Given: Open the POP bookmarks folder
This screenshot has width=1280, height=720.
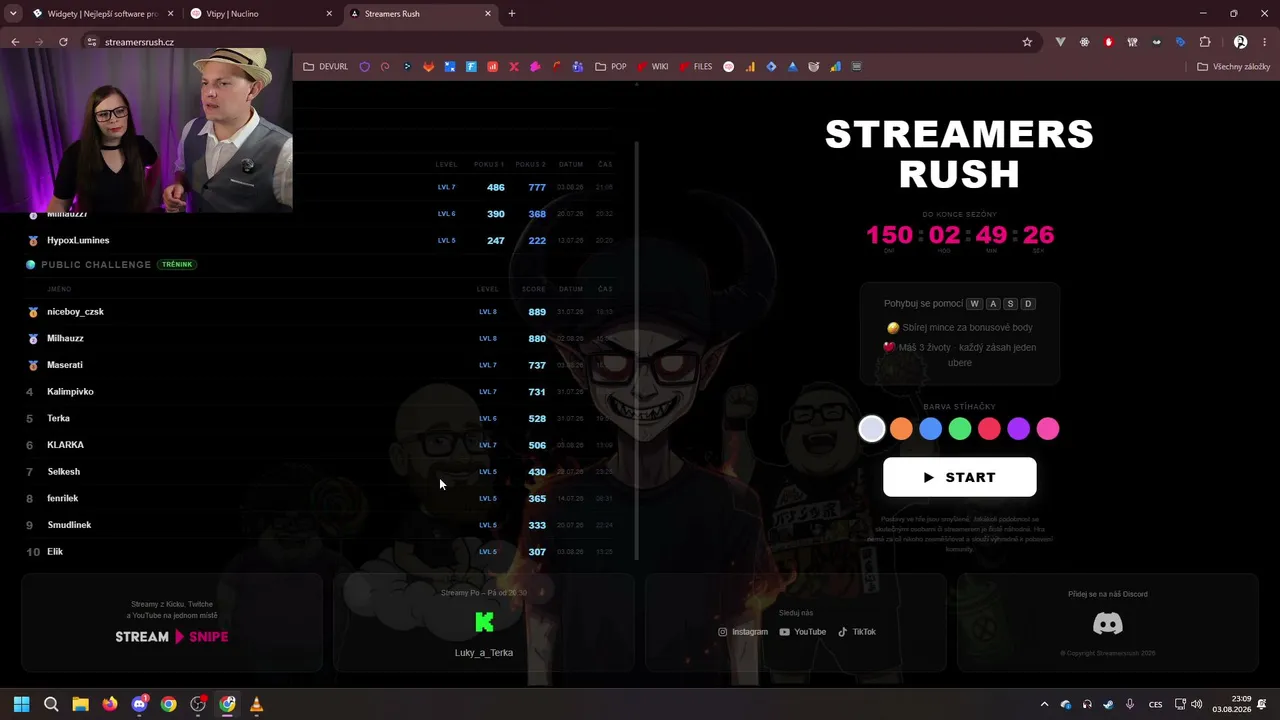Looking at the screenshot, I should coord(611,67).
